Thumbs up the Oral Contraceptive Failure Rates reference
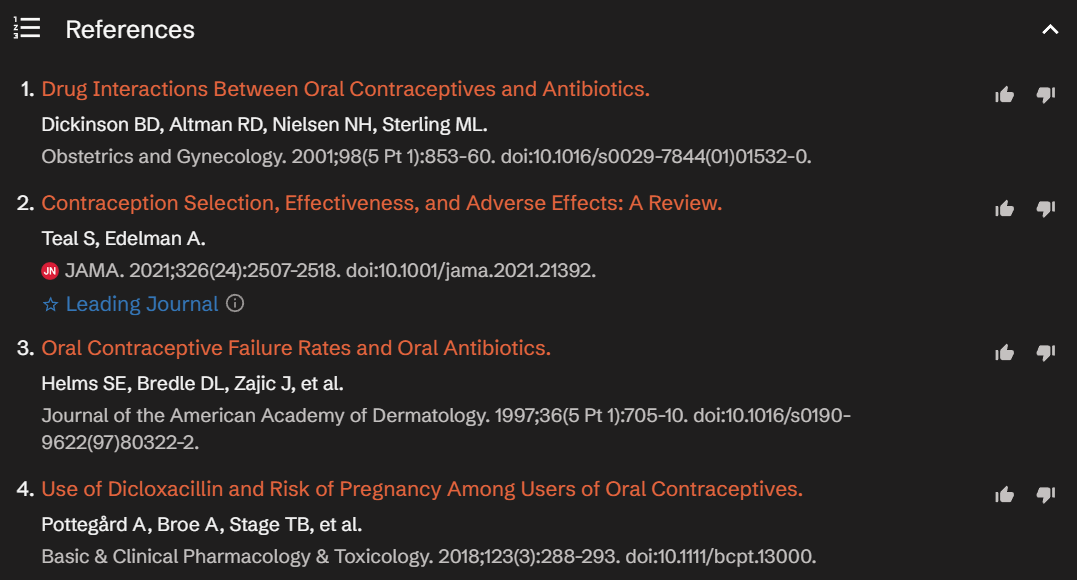The image size is (1077, 580). pos(1004,353)
